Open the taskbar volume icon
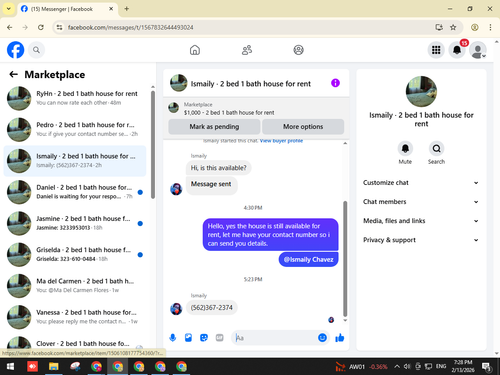Image resolution: width=500 pixels, height=375 pixels. pyautogui.click(x=407, y=367)
